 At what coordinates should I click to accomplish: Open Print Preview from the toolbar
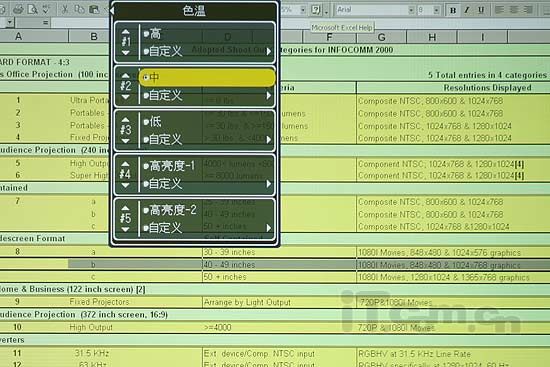[32, 9]
